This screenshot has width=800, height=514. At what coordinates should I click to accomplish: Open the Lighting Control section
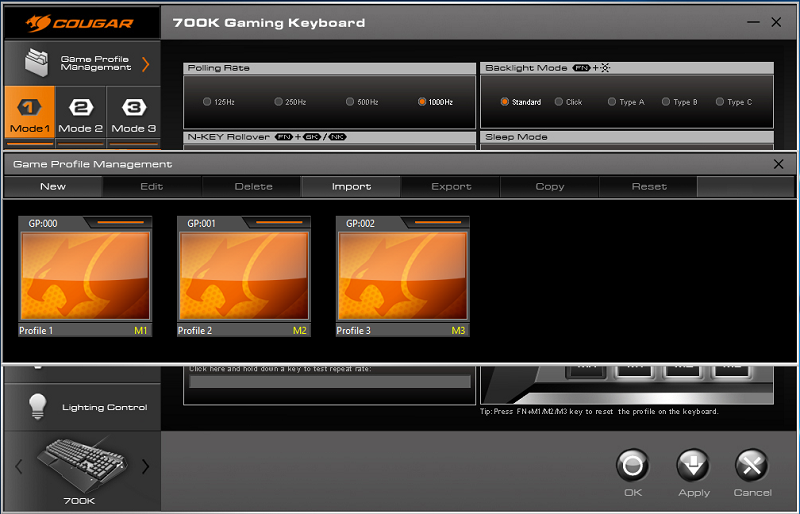tap(83, 407)
